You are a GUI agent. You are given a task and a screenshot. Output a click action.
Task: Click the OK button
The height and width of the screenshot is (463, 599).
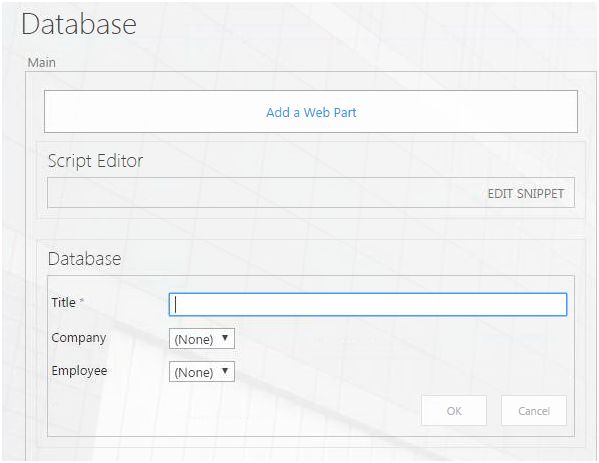[454, 411]
